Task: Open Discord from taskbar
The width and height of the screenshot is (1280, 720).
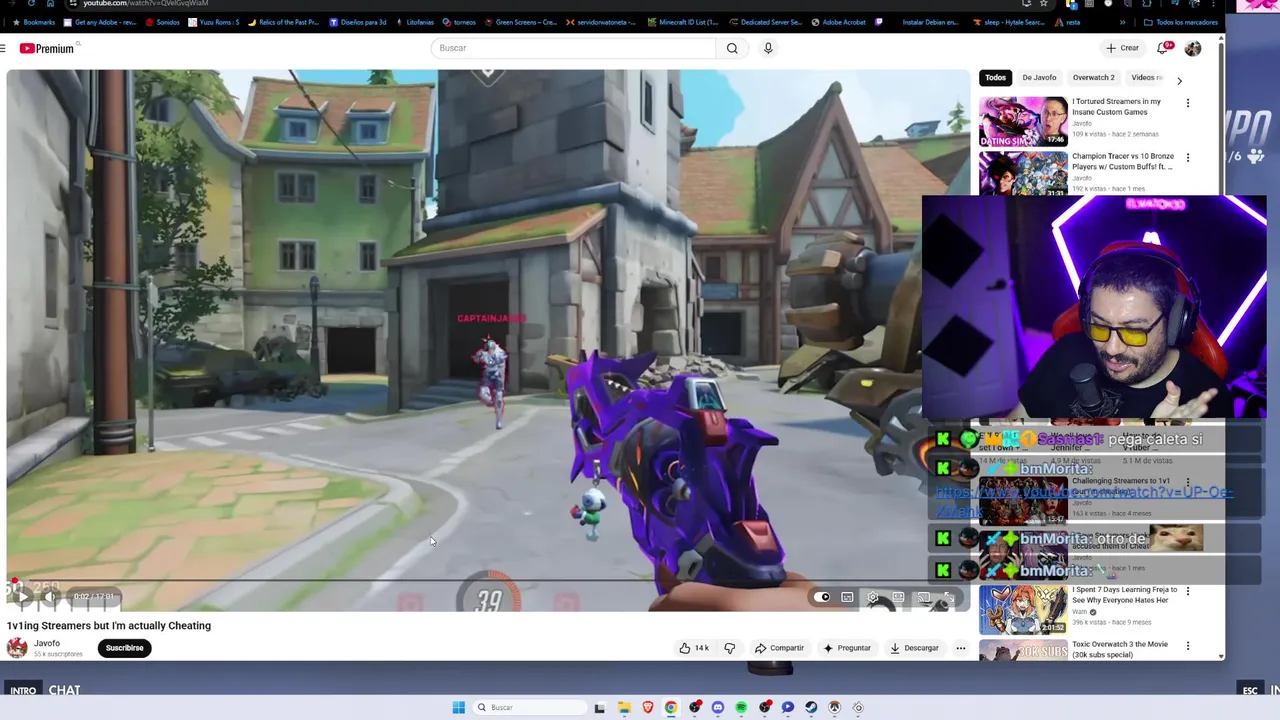Action: (x=717, y=707)
